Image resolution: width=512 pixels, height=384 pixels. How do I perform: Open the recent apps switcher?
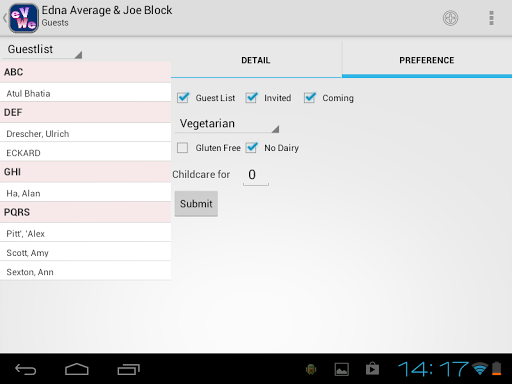[x=128, y=369]
